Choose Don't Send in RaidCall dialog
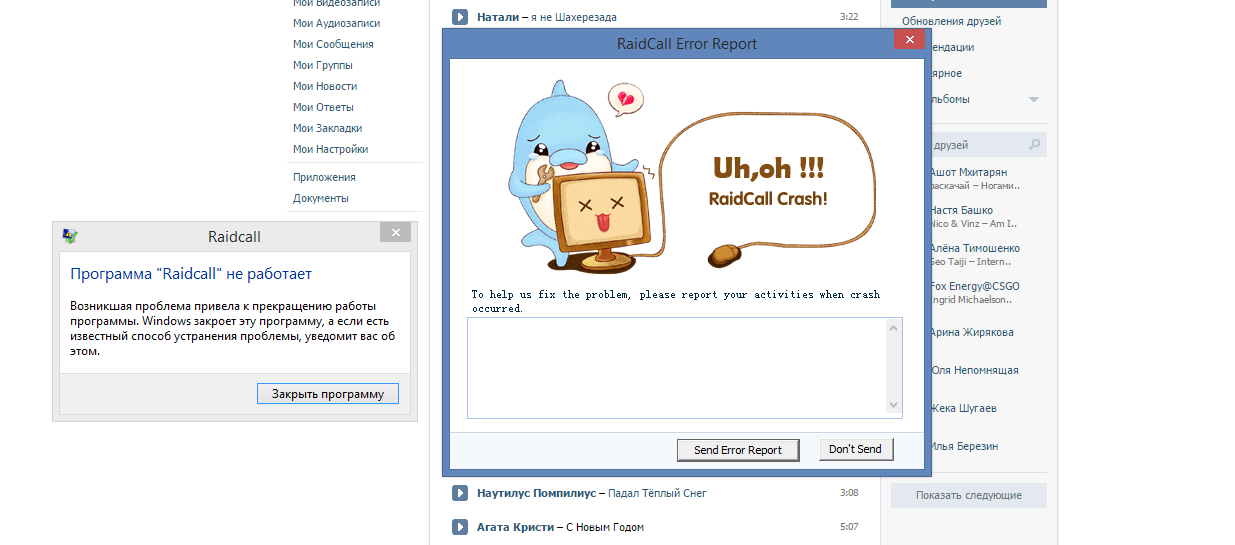The height and width of the screenshot is (545, 1235). (x=856, y=449)
